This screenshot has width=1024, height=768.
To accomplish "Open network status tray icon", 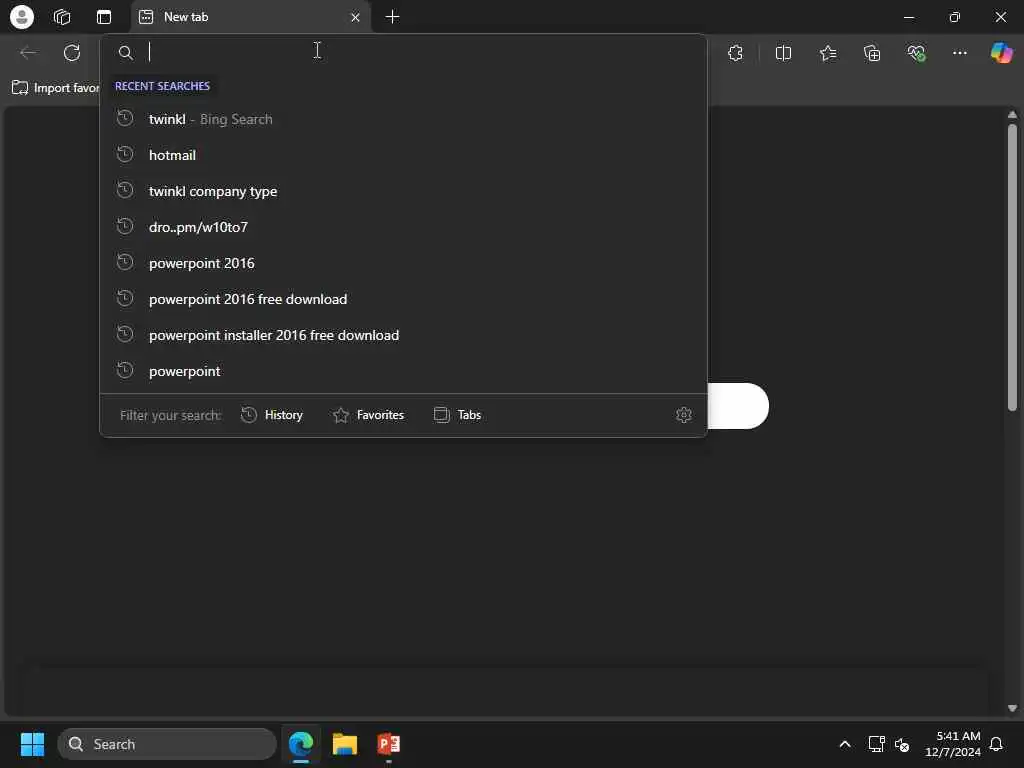I will pos(876,744).
